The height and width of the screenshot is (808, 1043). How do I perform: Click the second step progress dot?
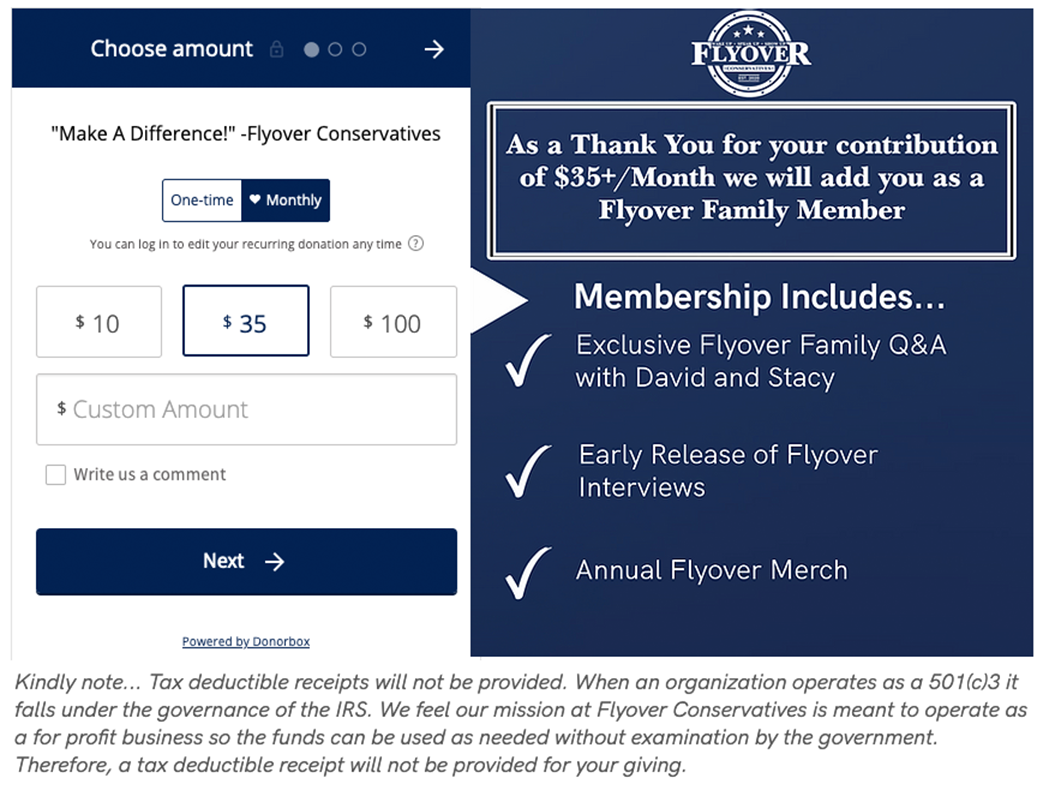[x=335, y=49]
